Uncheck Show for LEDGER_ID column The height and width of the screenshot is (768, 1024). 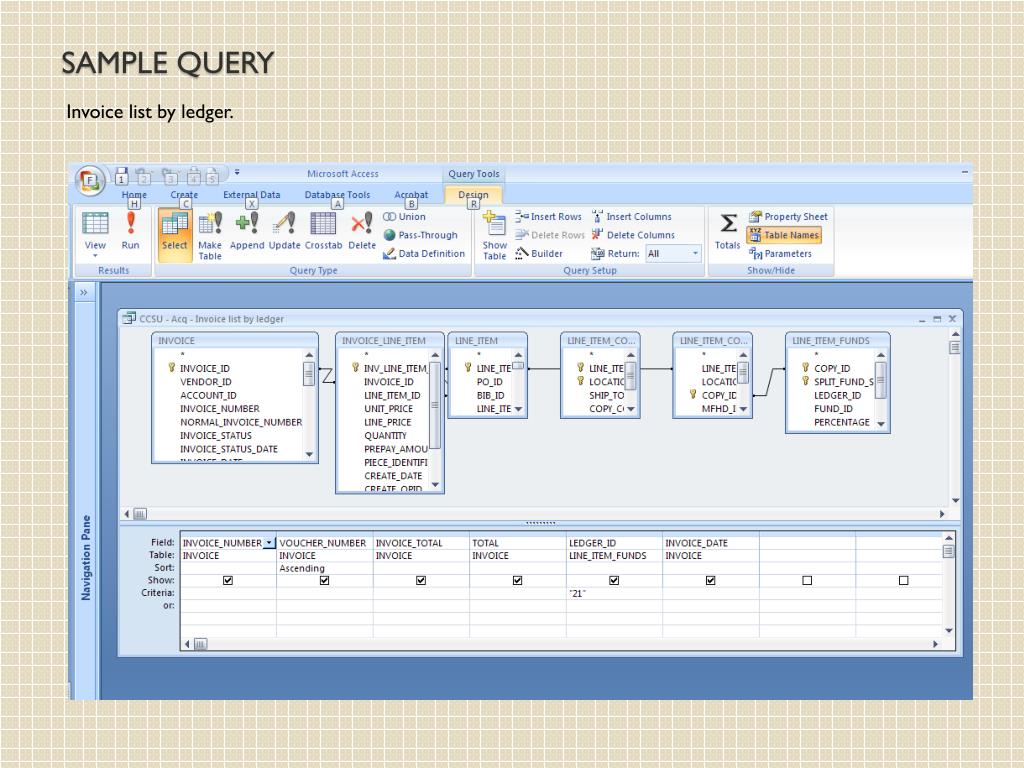tap(614, 580)
